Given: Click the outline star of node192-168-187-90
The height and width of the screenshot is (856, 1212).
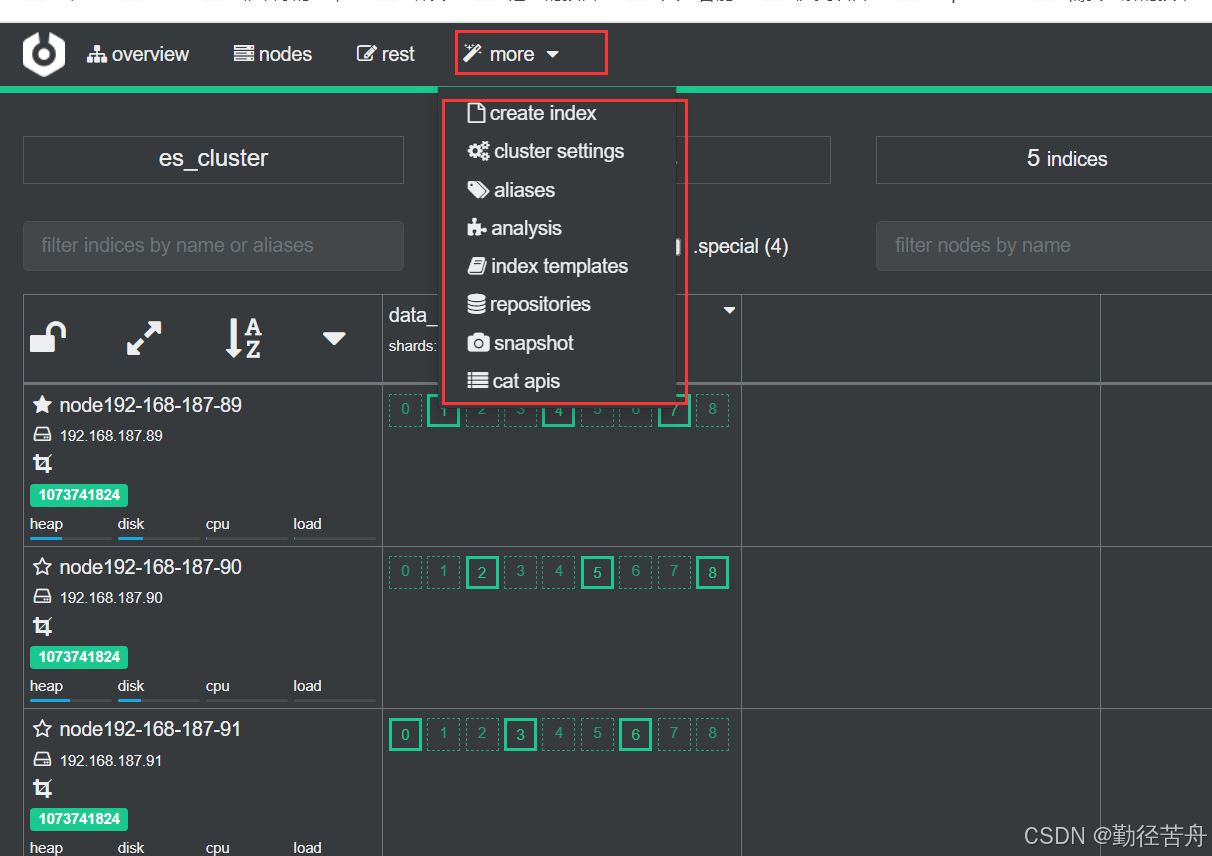Looking at the screenshot, I should [x=42, y=567].
